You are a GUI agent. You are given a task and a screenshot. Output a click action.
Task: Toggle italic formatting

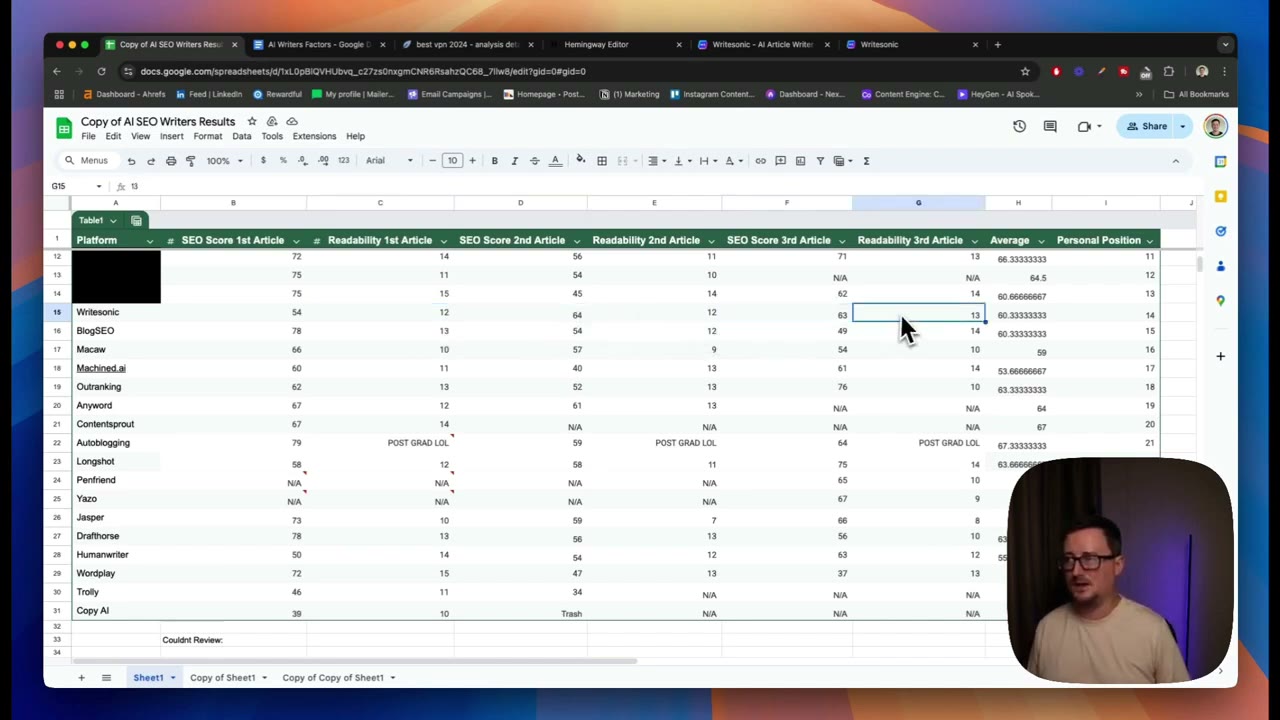click(514, 161)
